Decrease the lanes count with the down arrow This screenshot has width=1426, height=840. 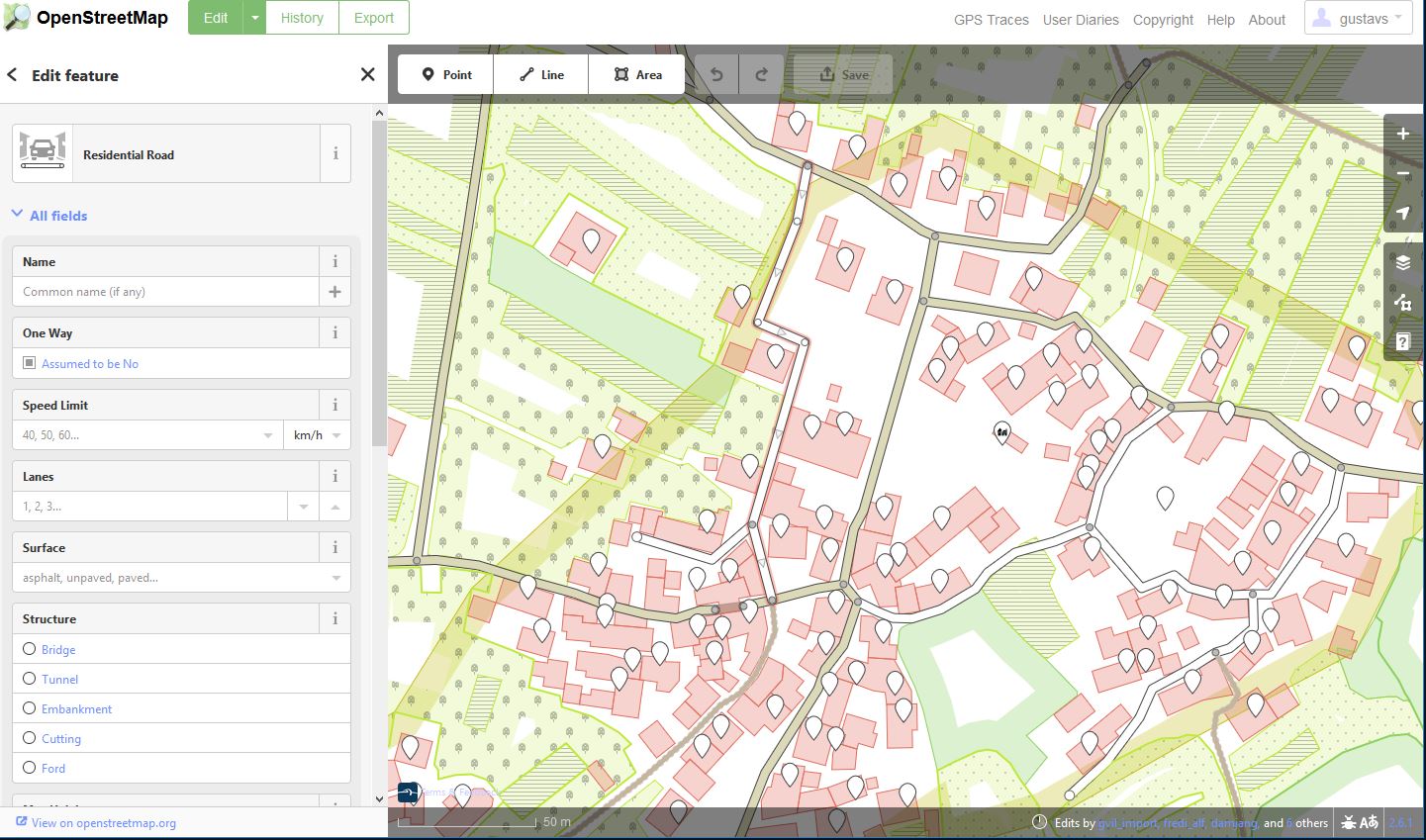(x=303, y=507)
